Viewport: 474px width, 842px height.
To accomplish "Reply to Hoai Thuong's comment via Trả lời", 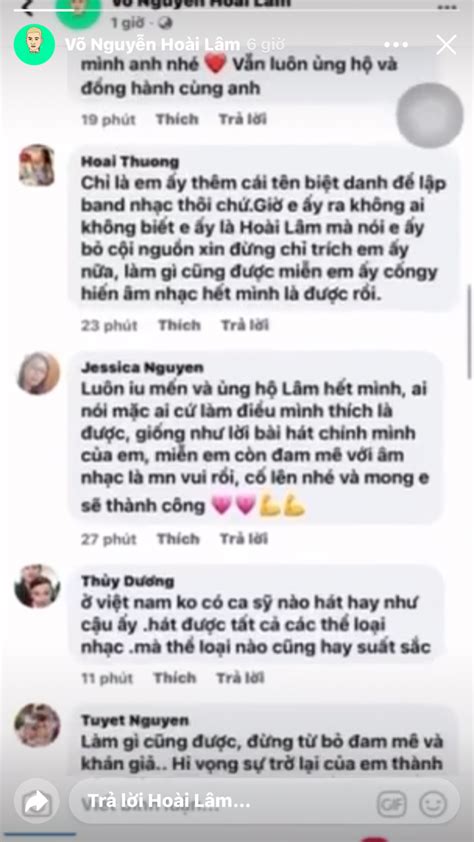I will [x=245, y=325].
